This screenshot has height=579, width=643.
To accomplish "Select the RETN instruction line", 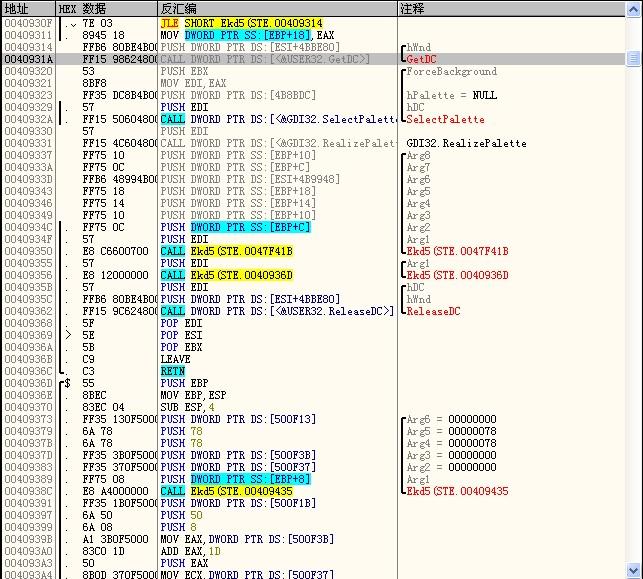I will point(172,371).
